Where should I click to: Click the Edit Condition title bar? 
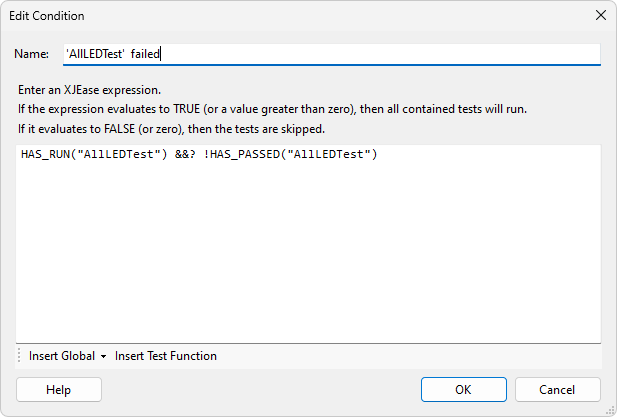pyautogui.click(x=250, y=16)
